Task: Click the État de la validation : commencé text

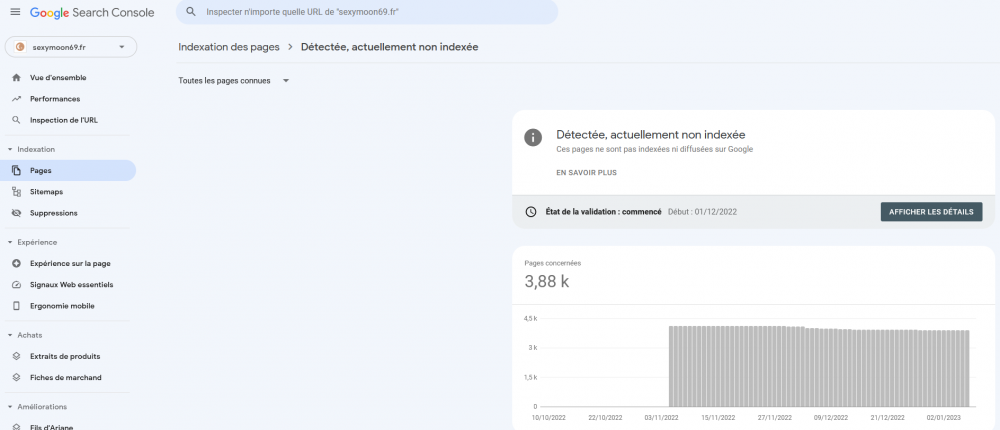Action: (x=603, y=212)
